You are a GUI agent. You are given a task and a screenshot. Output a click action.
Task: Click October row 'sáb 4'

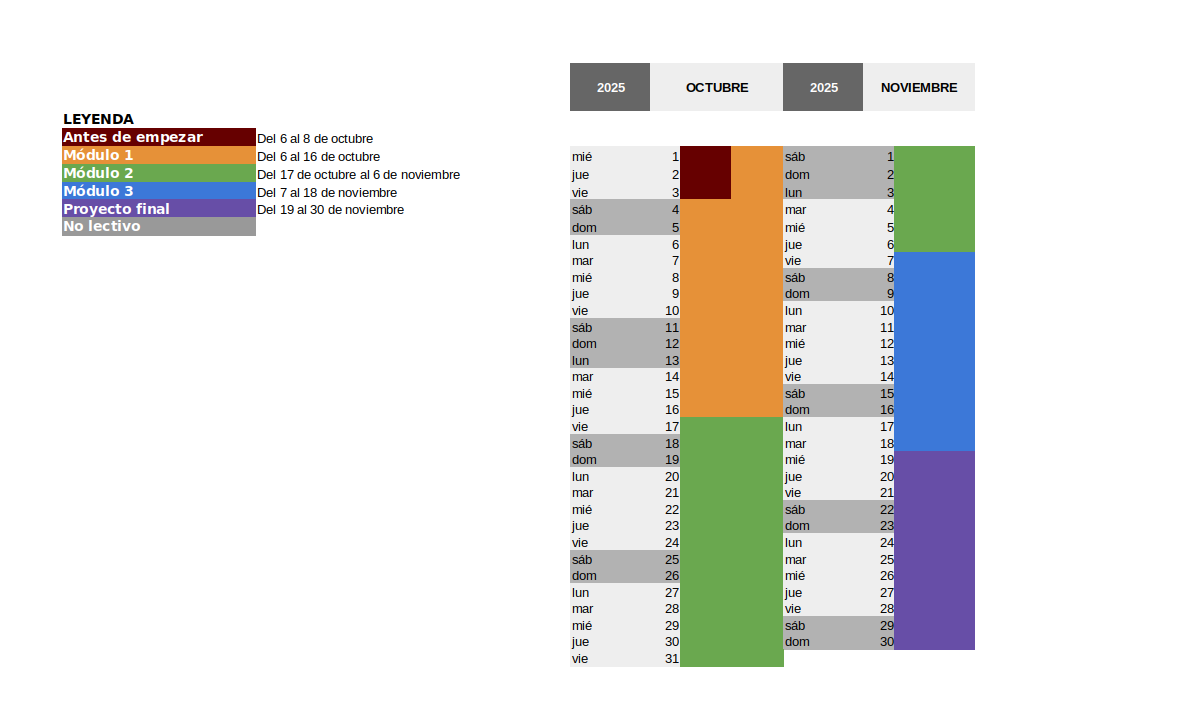click(x=625, y=209)
